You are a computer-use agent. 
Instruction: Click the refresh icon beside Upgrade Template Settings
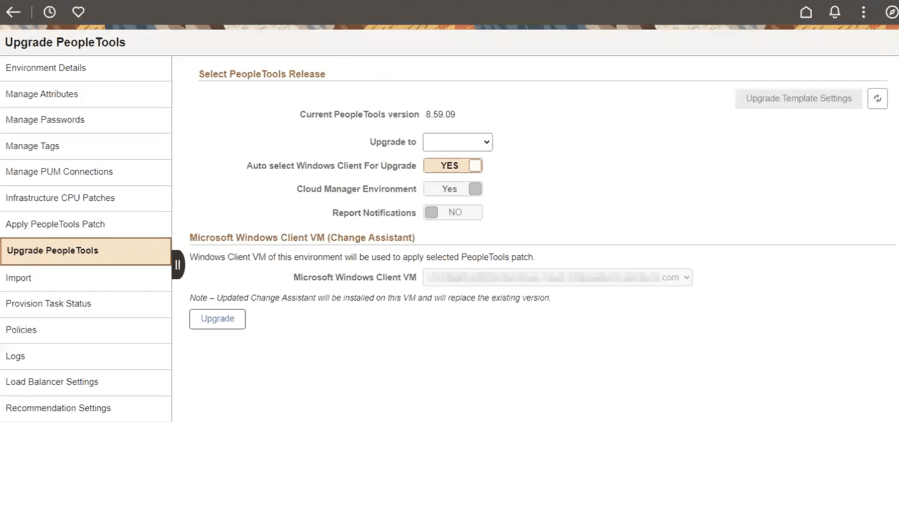click(x=877, y=99)
